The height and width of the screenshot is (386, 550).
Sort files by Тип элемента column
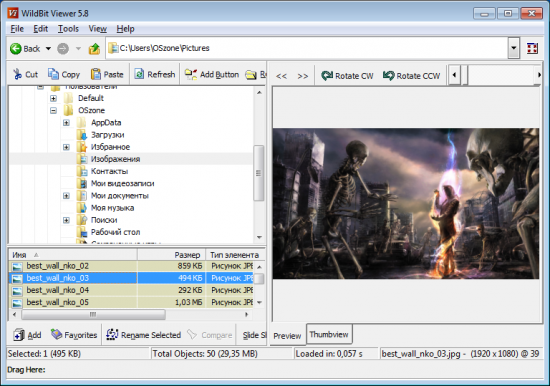point(234,255)
